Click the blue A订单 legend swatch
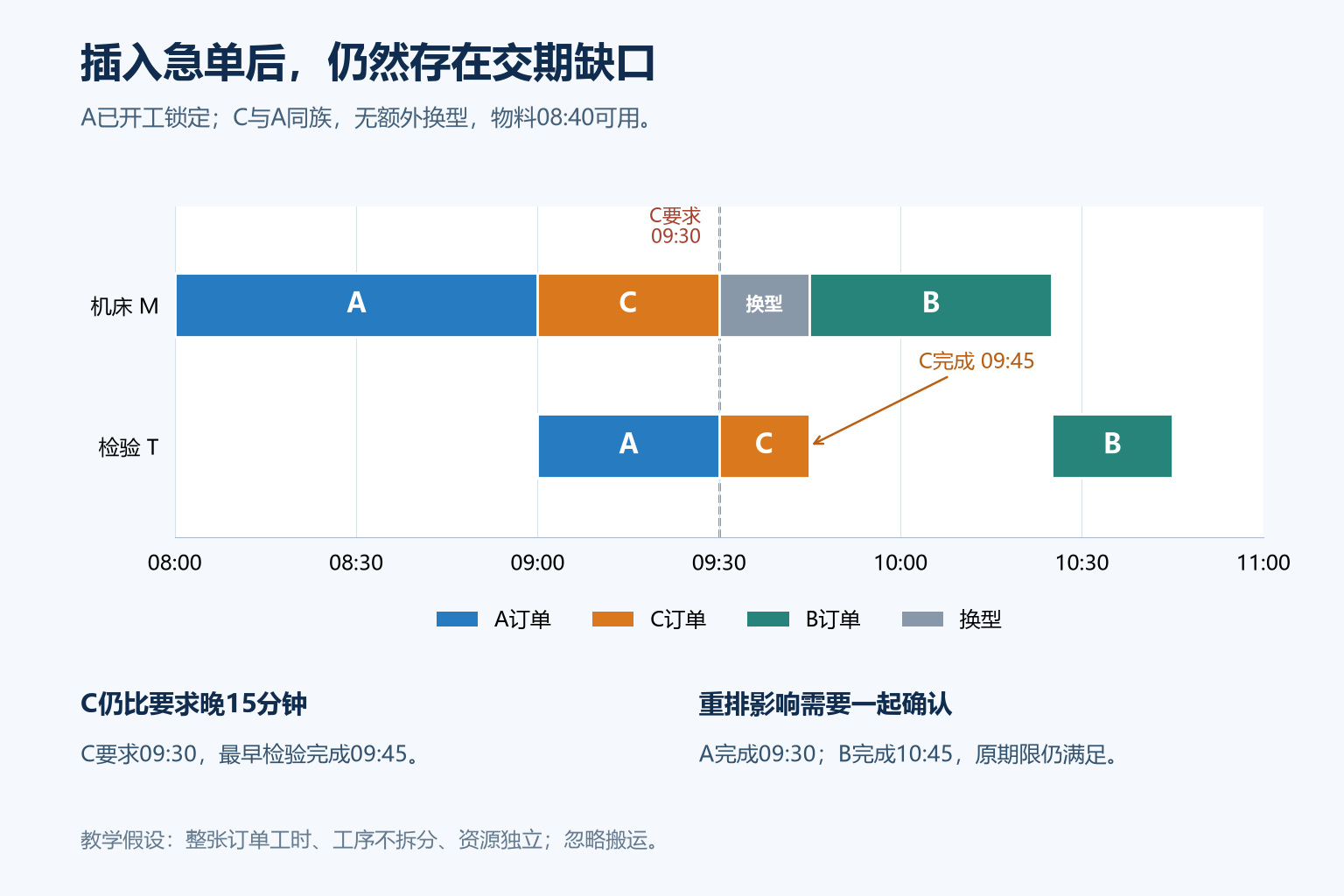The width and height of the screenshot is (1344, 896). point(457,619)
